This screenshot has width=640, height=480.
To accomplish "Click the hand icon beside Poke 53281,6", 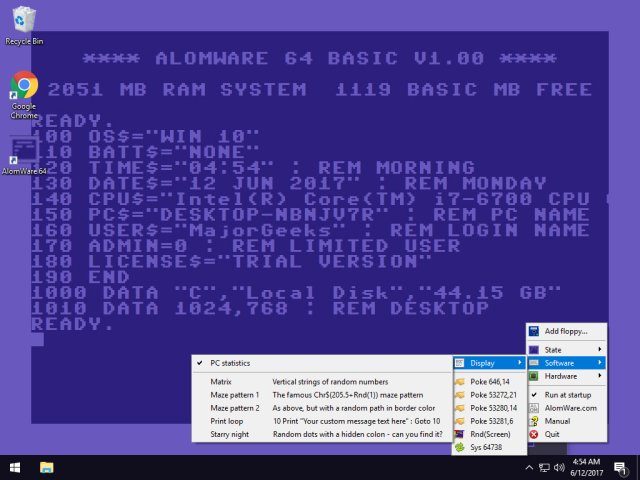I will click(x=460, y=421).
